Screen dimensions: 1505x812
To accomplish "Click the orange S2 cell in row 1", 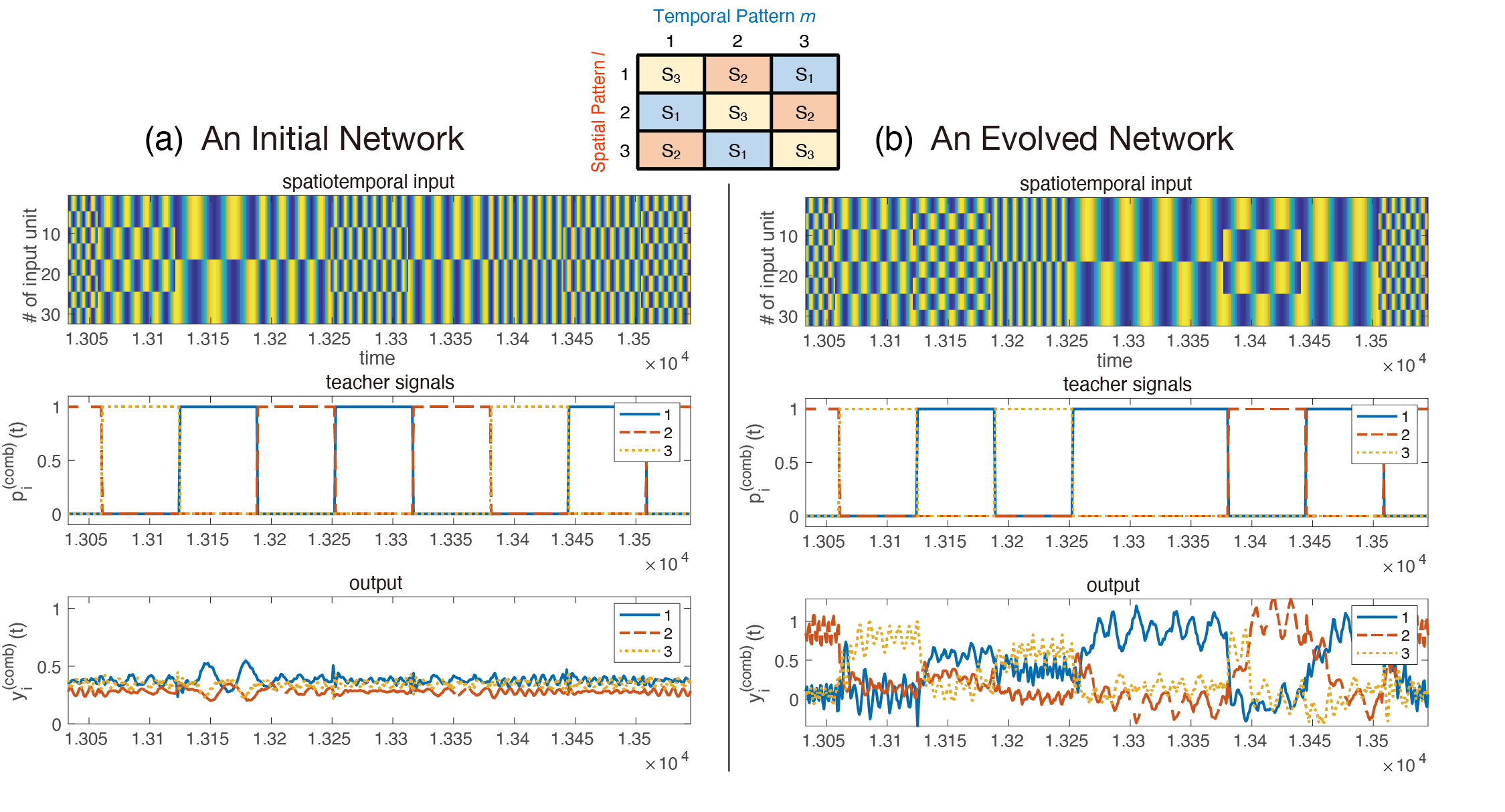I will [x=737, y=74].
